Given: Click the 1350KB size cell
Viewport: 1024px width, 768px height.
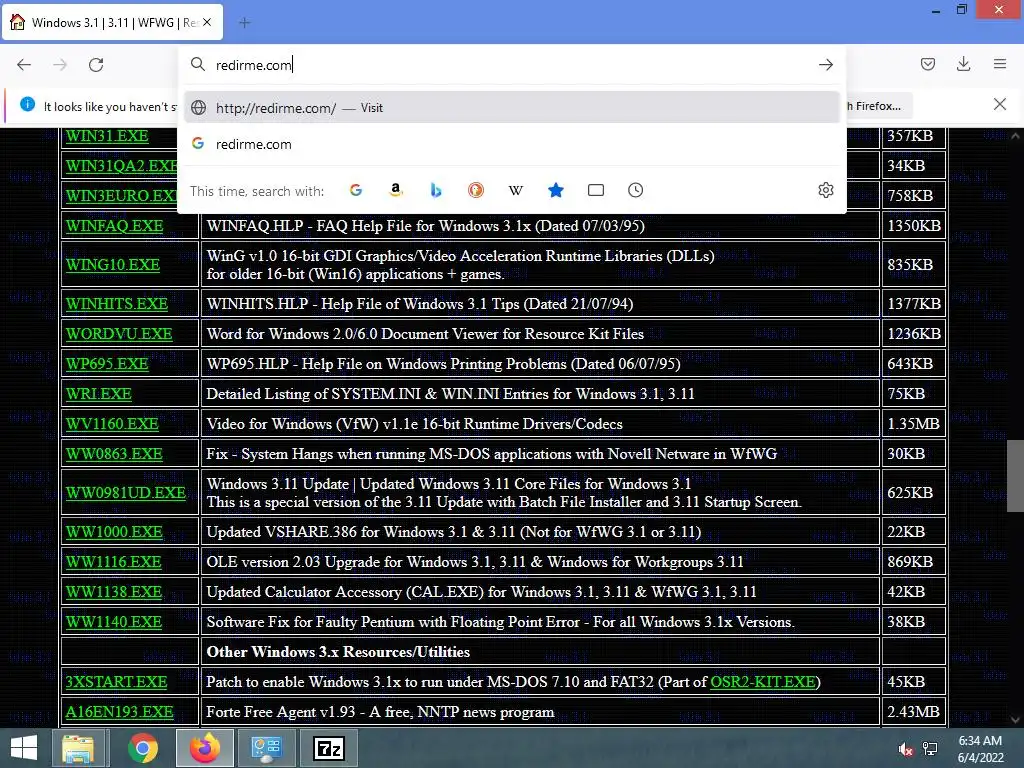Looking at the screenshot, I should point(914,226).
